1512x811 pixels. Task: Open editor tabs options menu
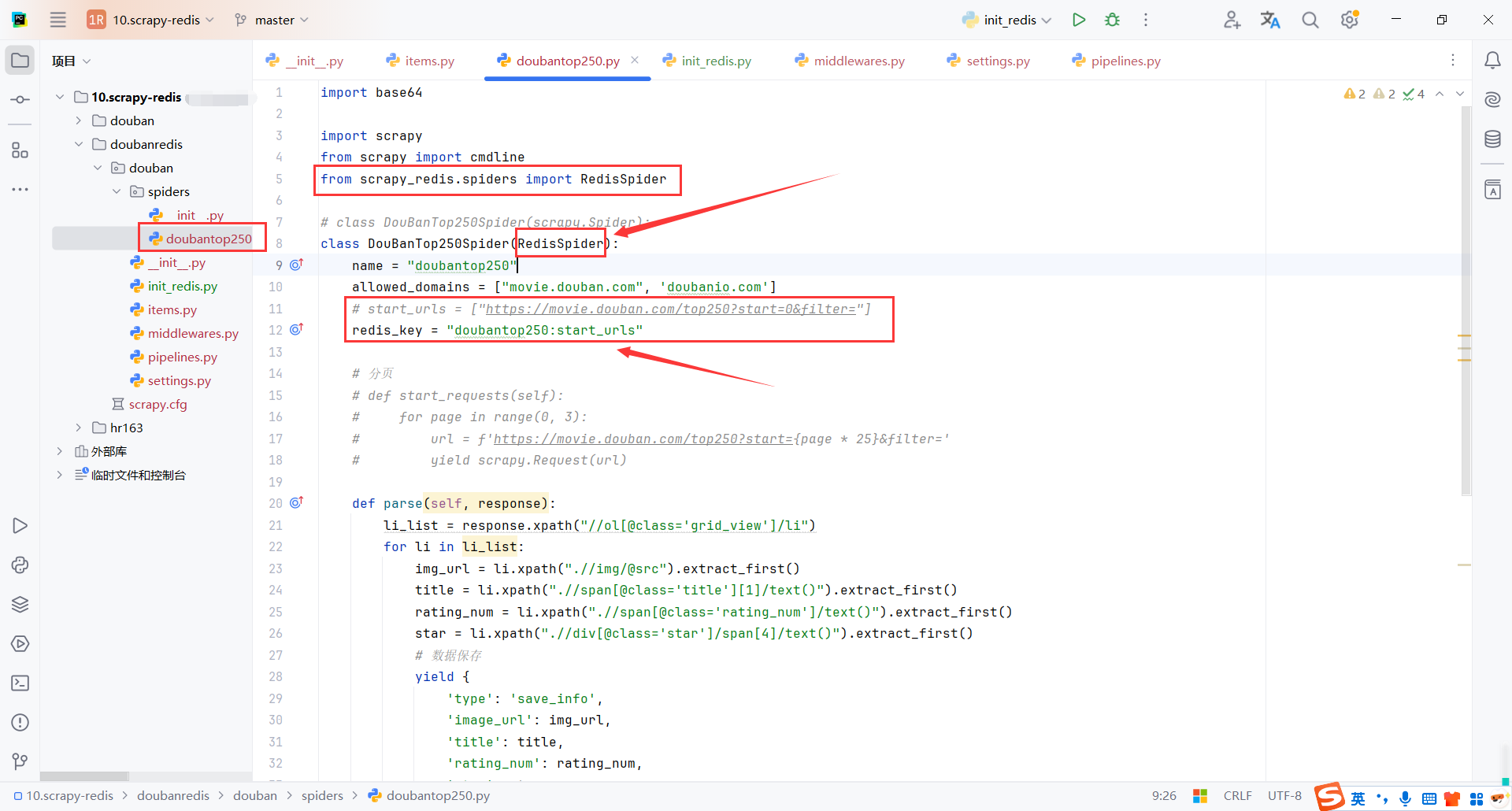[1453, 61]
